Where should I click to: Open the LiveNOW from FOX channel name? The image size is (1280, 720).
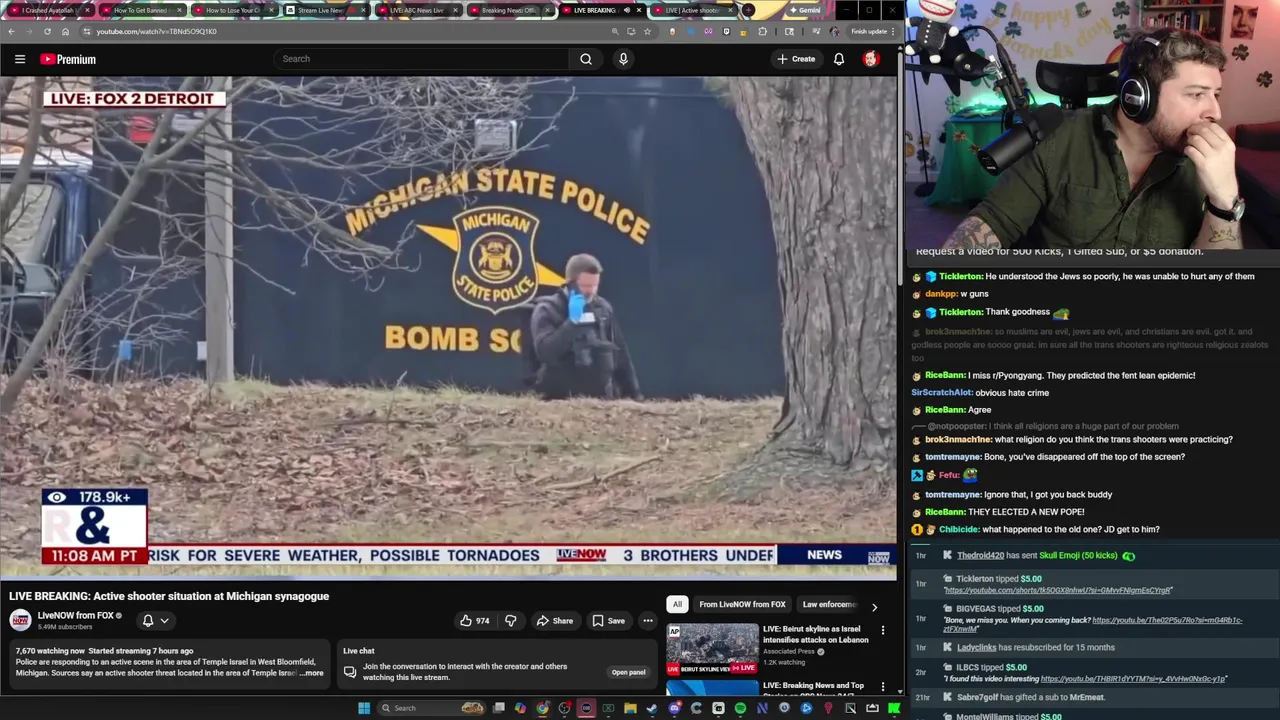pyautogui.click(x=76, y=615)
